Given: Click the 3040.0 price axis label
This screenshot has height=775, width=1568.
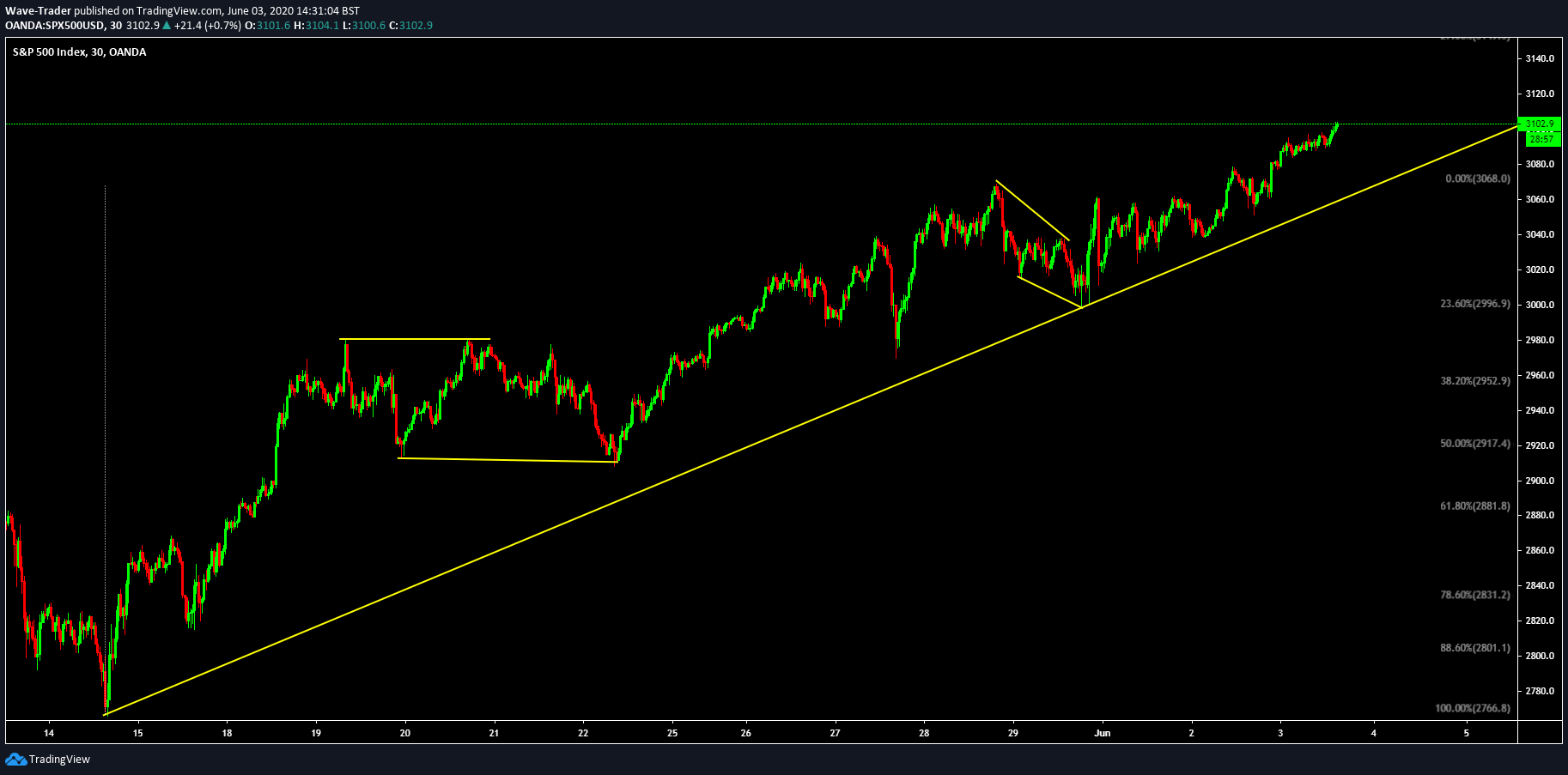Looking at the screenshot, I should 1541,234.
